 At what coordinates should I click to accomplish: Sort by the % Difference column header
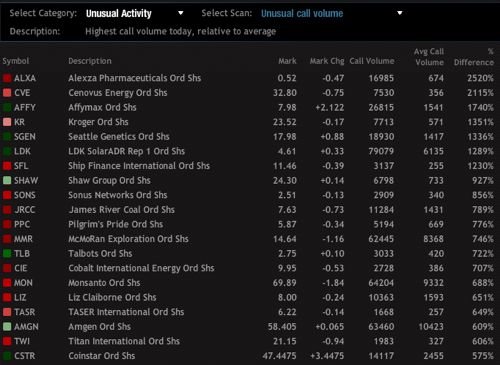click(474, 57)
